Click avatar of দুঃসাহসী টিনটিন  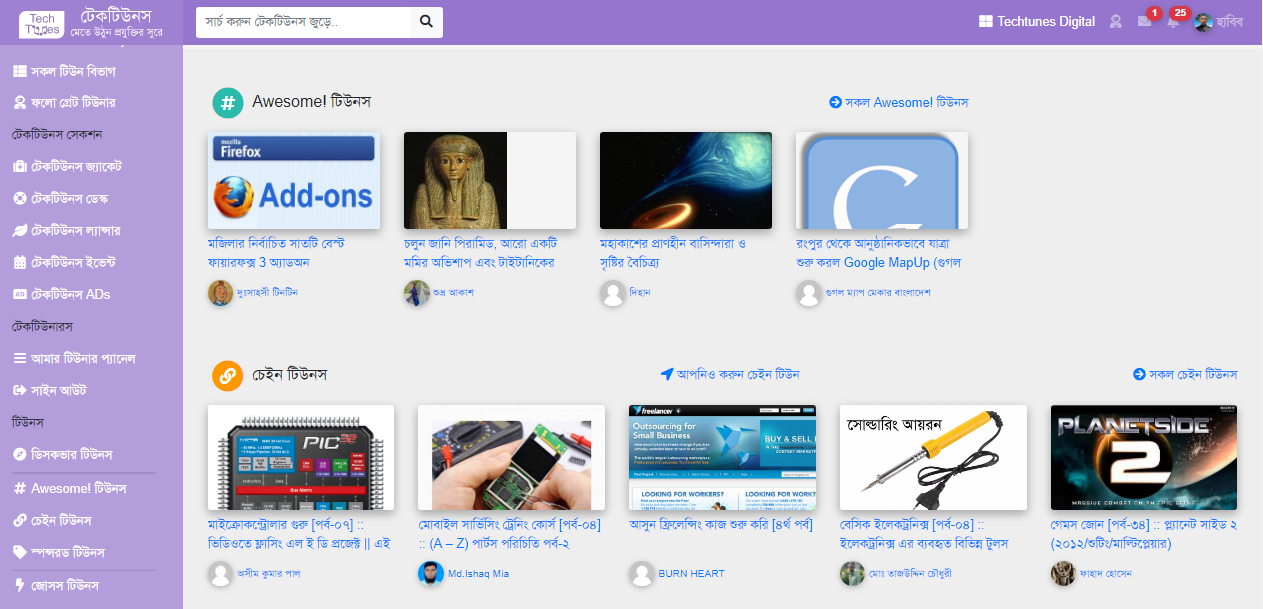coord(220,293)
